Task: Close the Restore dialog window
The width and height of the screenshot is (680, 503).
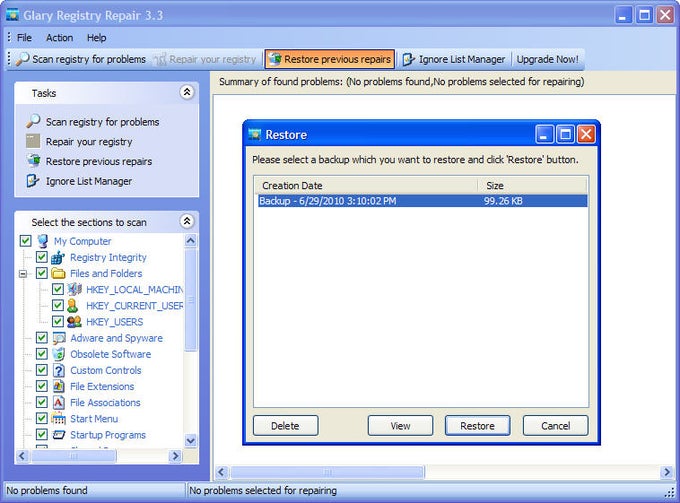Action: (586, 134)
